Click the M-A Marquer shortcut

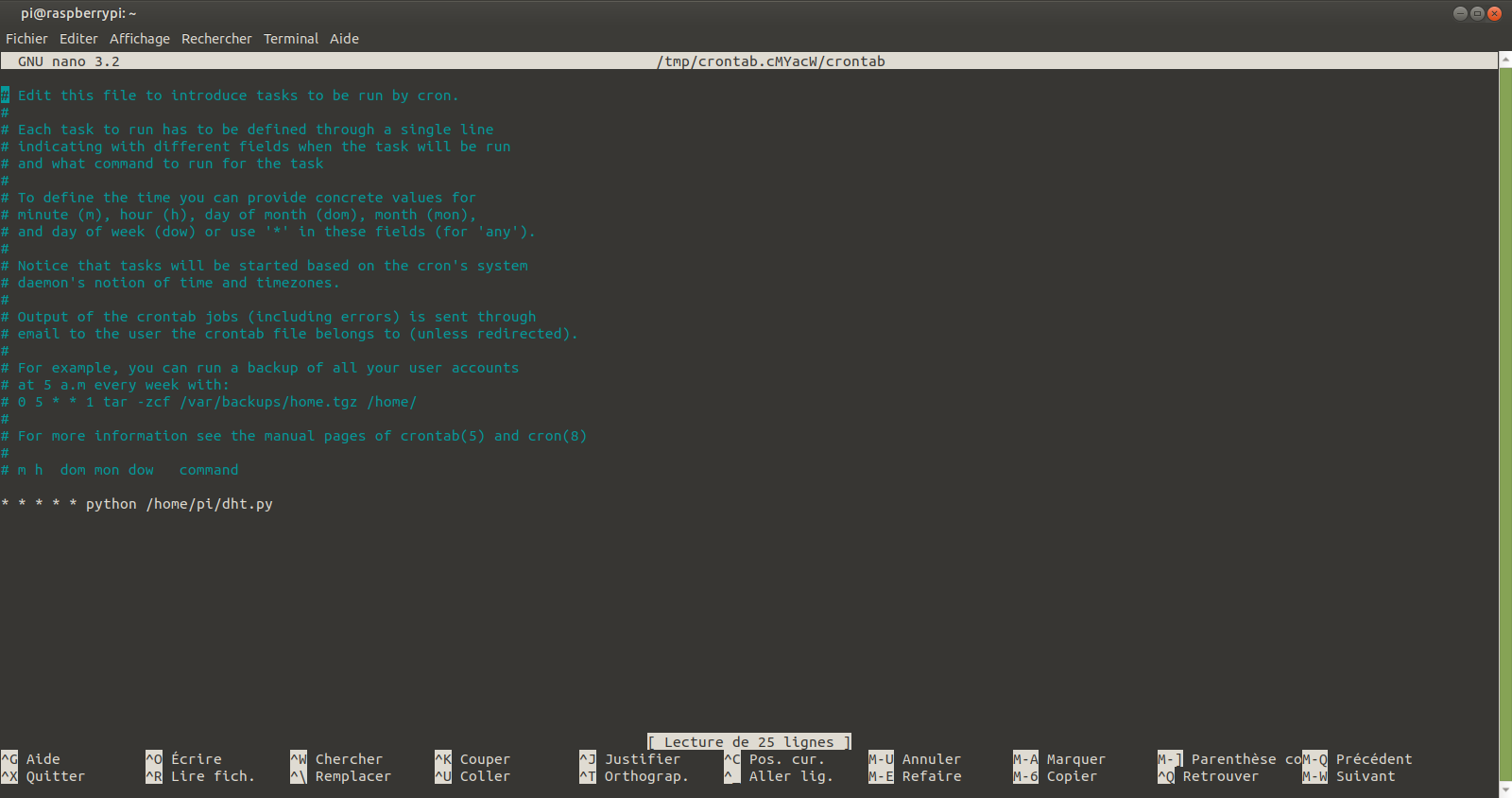click(1059, 759)
